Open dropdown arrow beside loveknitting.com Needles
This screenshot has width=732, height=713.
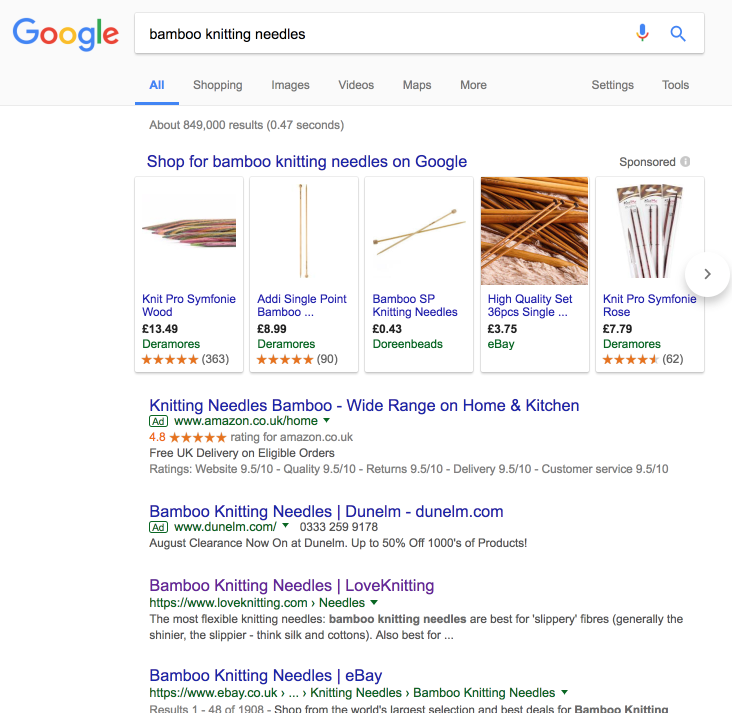click(374, 602)
